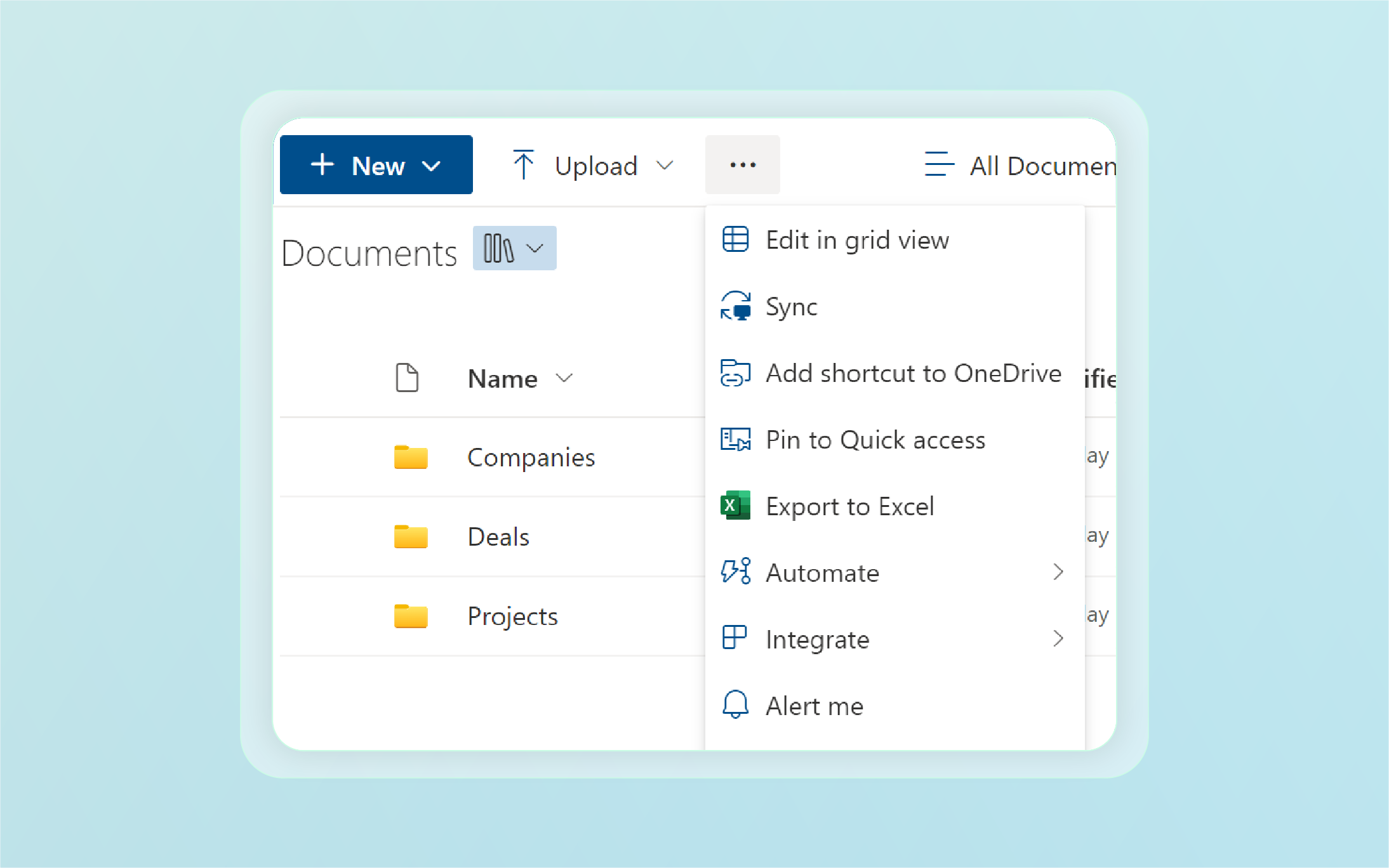Select Edit in grid view menu item
Image resolution: width=1389 pixels, height=868 pixels.
click(894, 240)
